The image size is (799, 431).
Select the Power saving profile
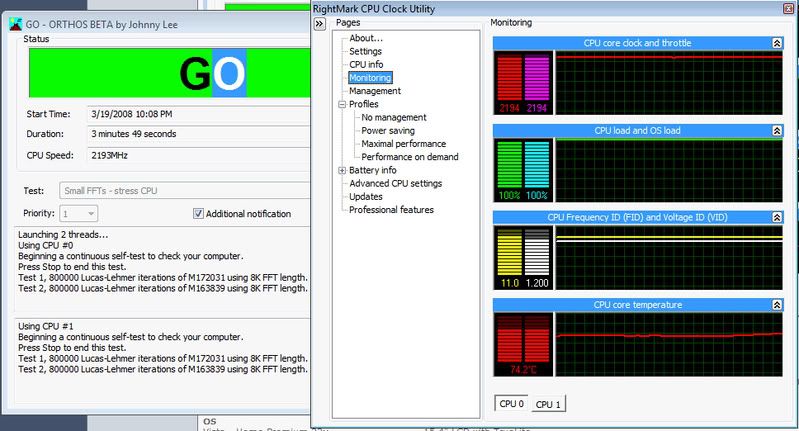coord(388,131)
